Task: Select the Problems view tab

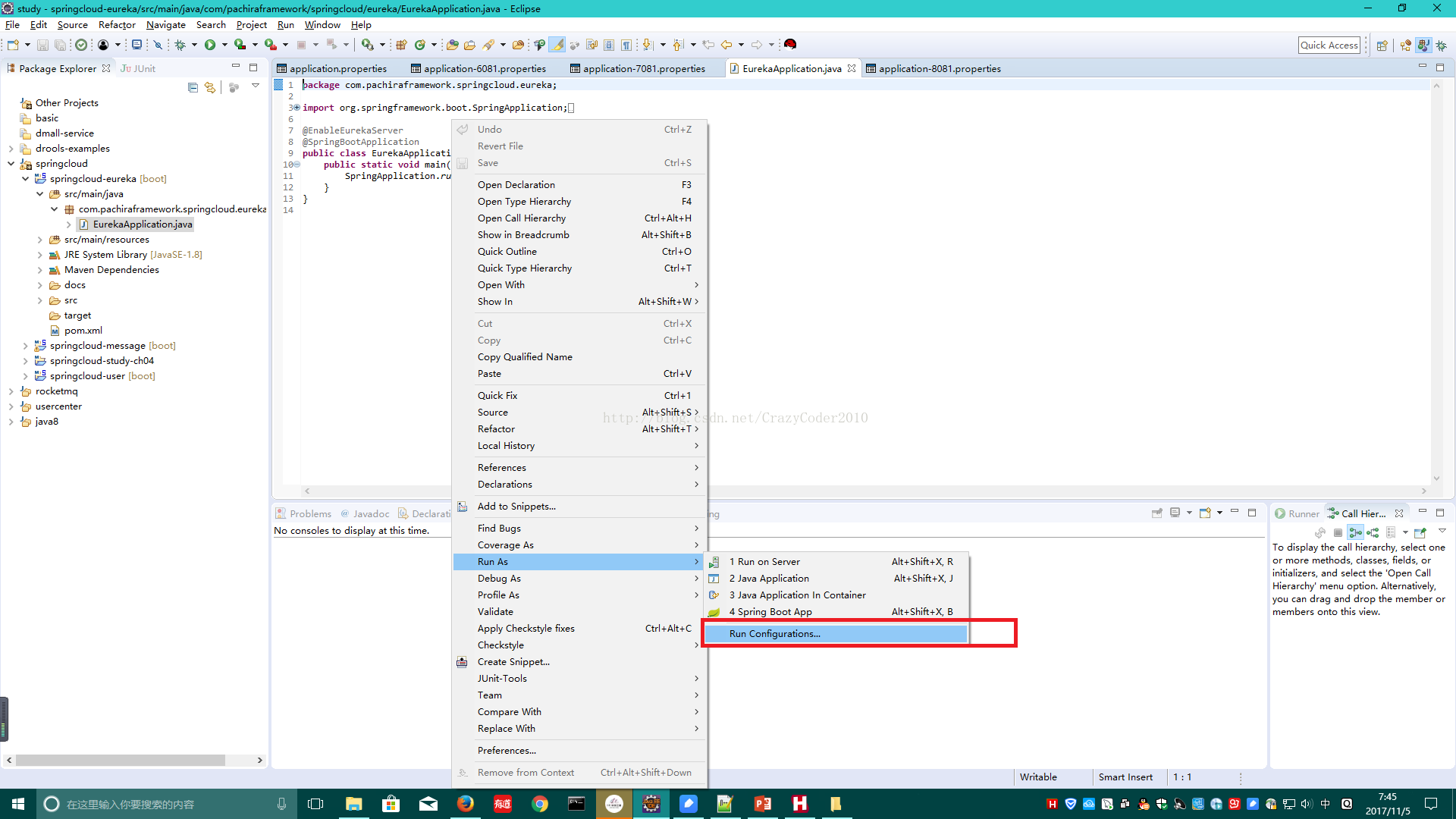Action: coord(303,513)
